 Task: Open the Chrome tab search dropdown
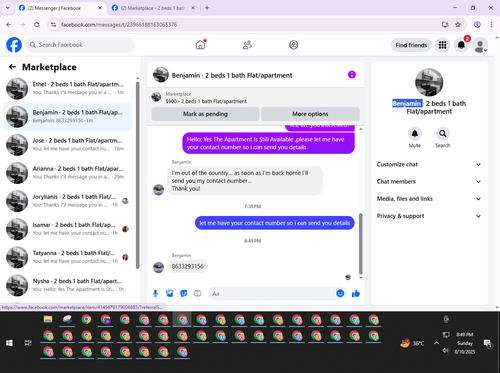tap(8, 8)
